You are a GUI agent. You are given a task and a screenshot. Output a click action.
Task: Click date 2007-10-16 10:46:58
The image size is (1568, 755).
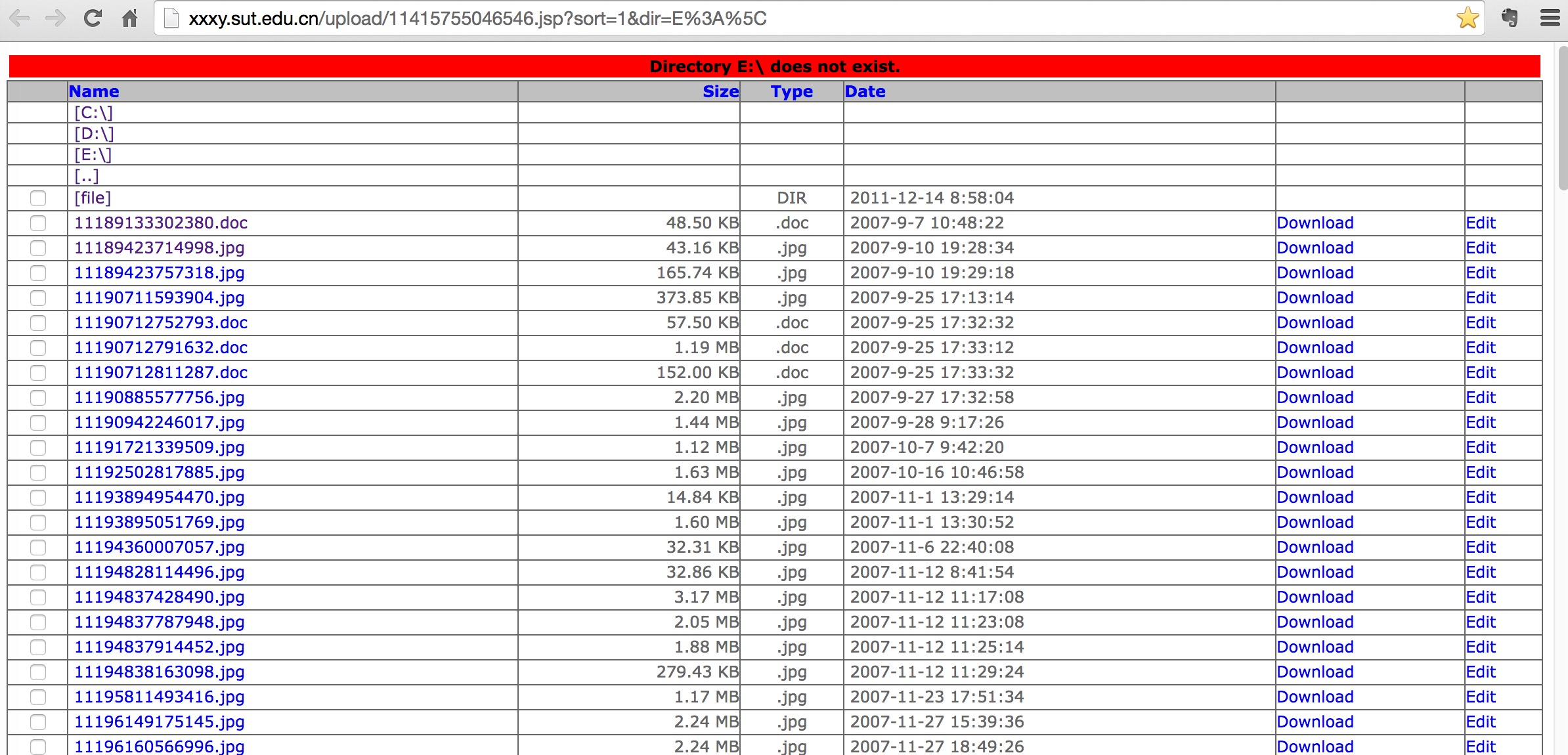click(937, 472)
